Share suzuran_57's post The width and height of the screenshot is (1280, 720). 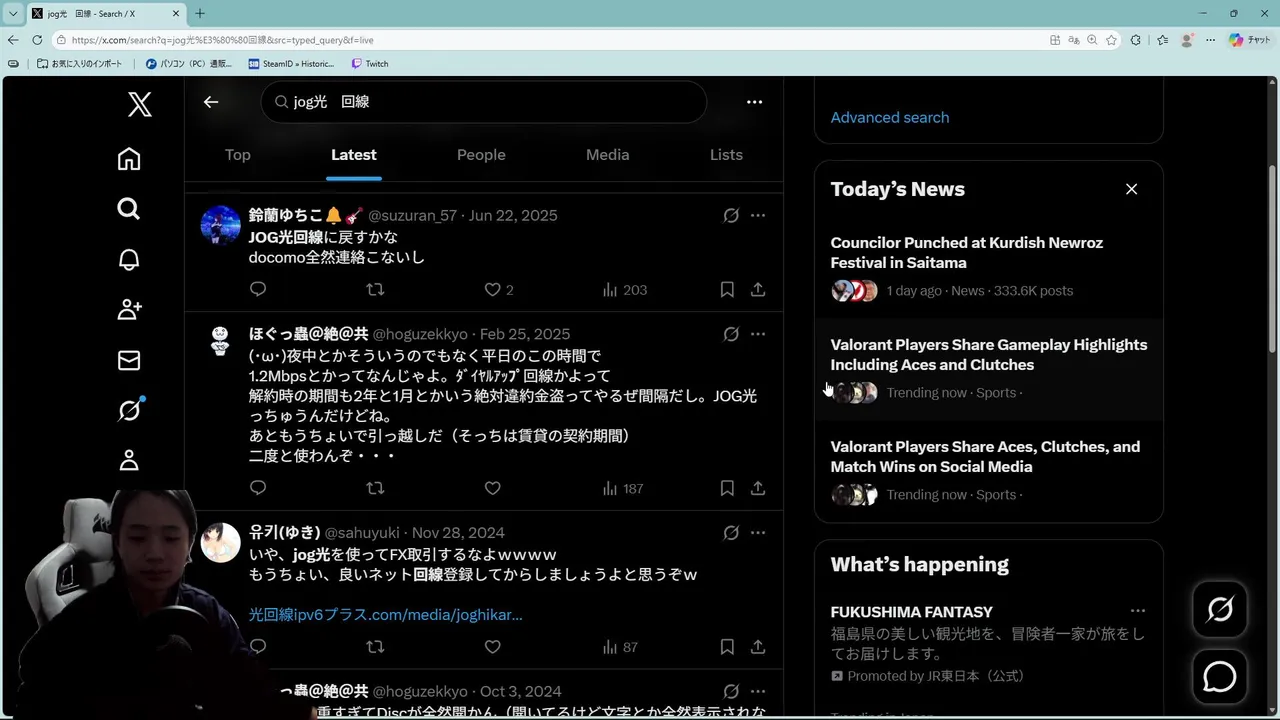click(758, 289)
